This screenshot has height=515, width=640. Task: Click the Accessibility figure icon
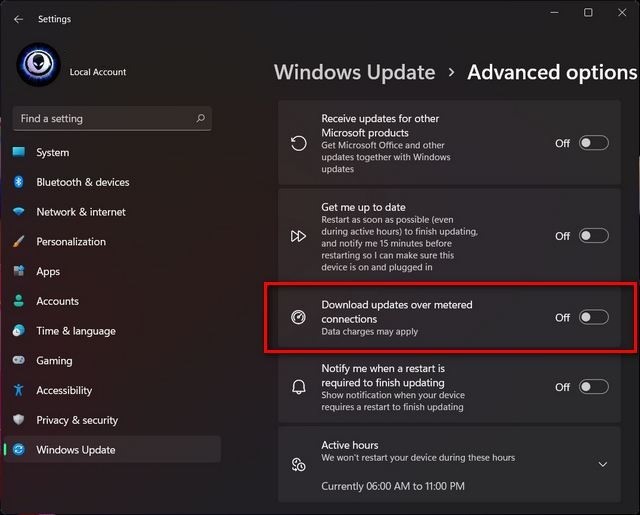coord(18,391)
